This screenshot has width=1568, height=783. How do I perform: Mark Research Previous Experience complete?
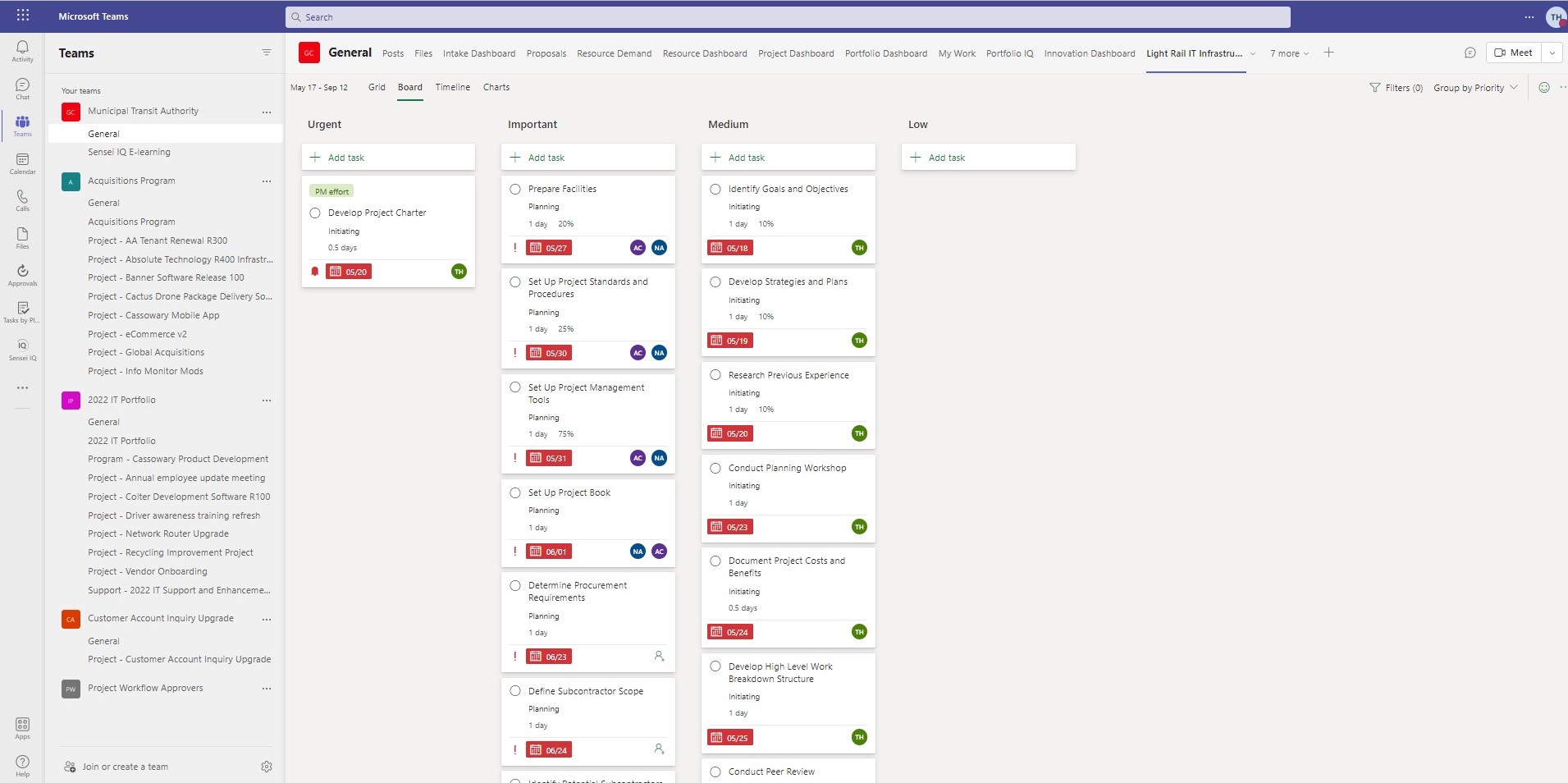point(715,375)
